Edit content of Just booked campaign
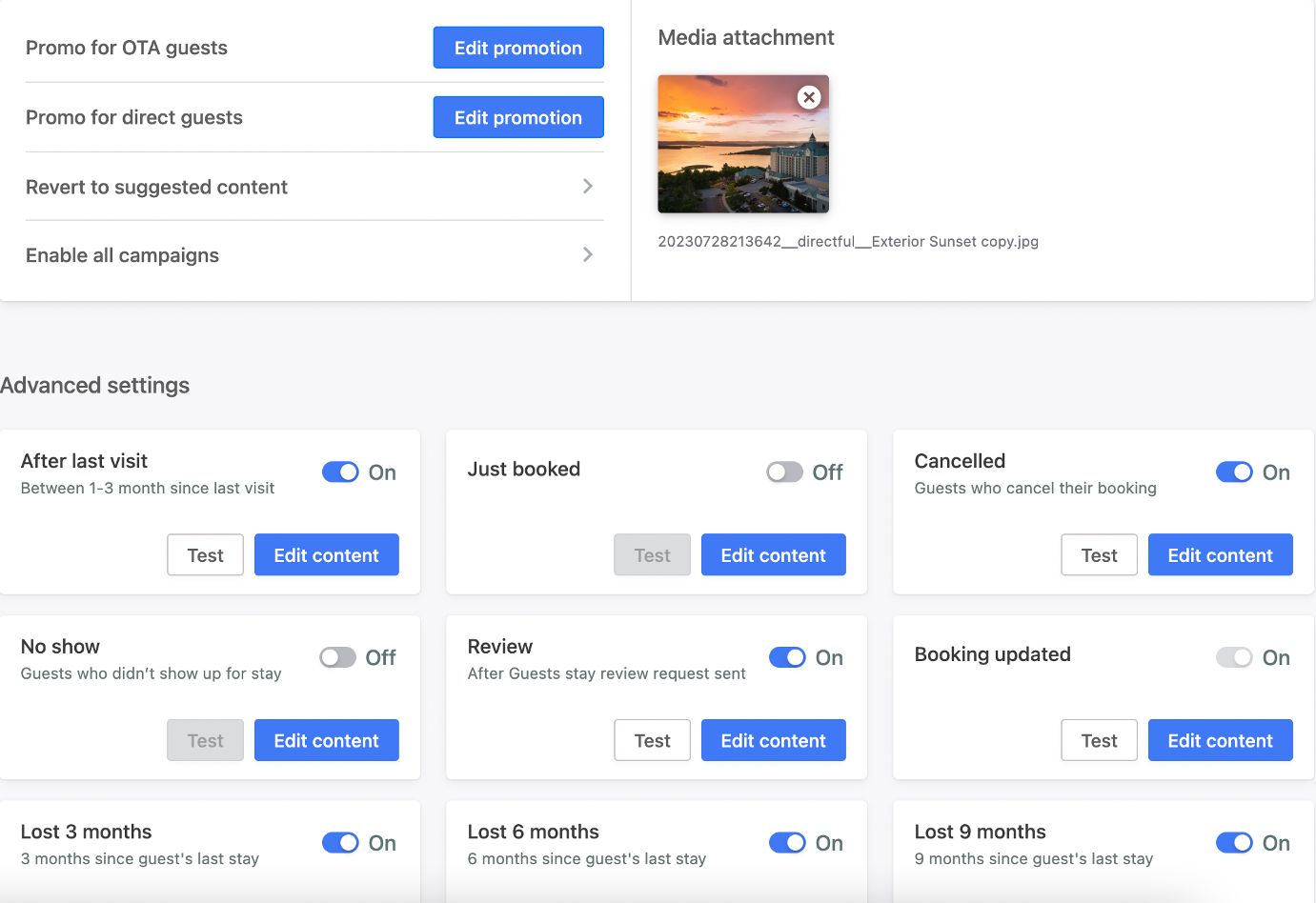The height and width of the screenshot is (903, 1316). tap(773, 555)
